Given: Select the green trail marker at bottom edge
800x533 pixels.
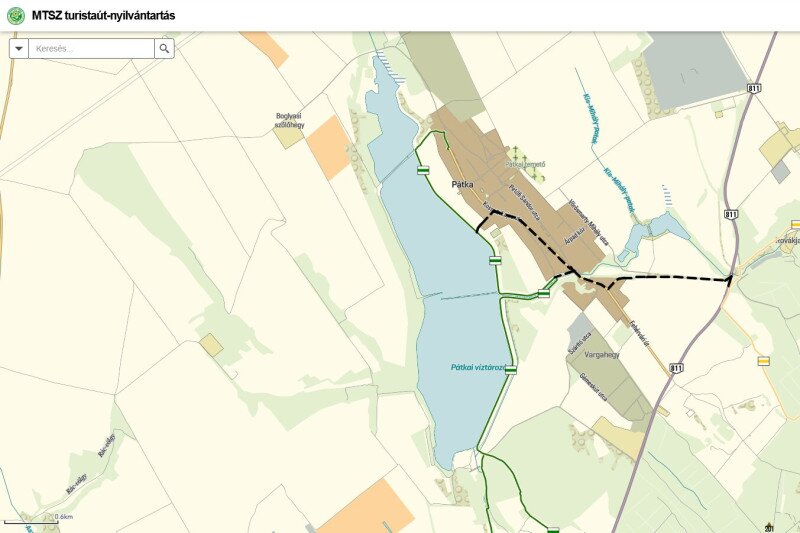Looking at the screenshot, I should [x=553, y=530].
